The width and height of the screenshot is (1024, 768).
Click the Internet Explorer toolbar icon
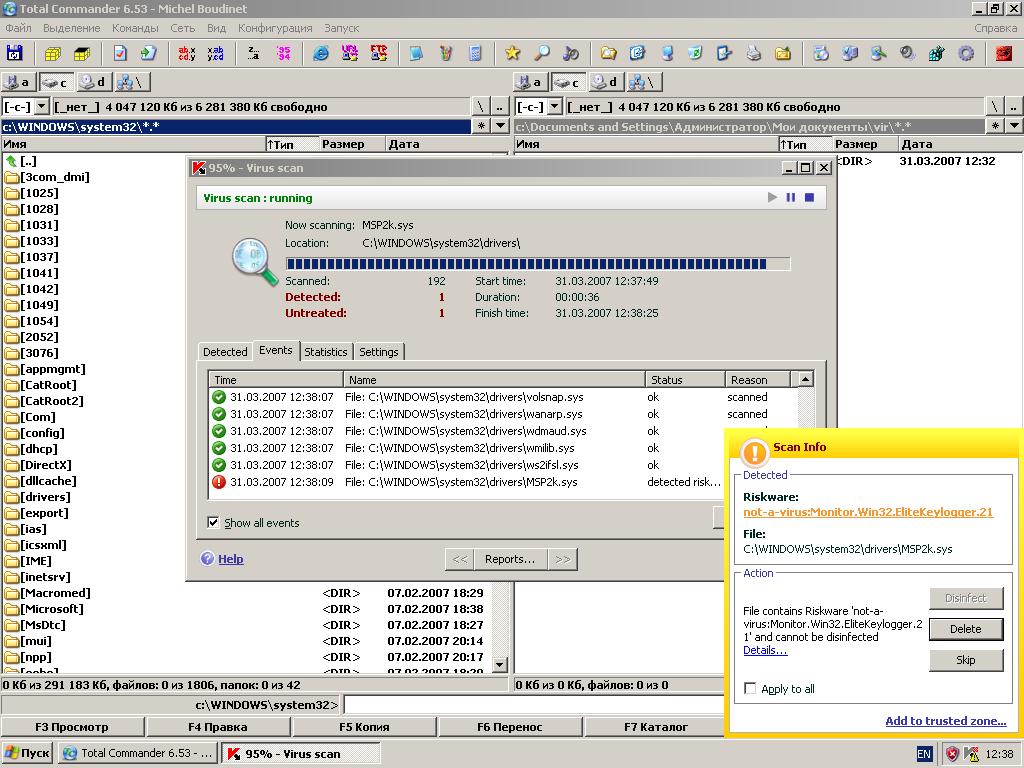coord(321,53)
